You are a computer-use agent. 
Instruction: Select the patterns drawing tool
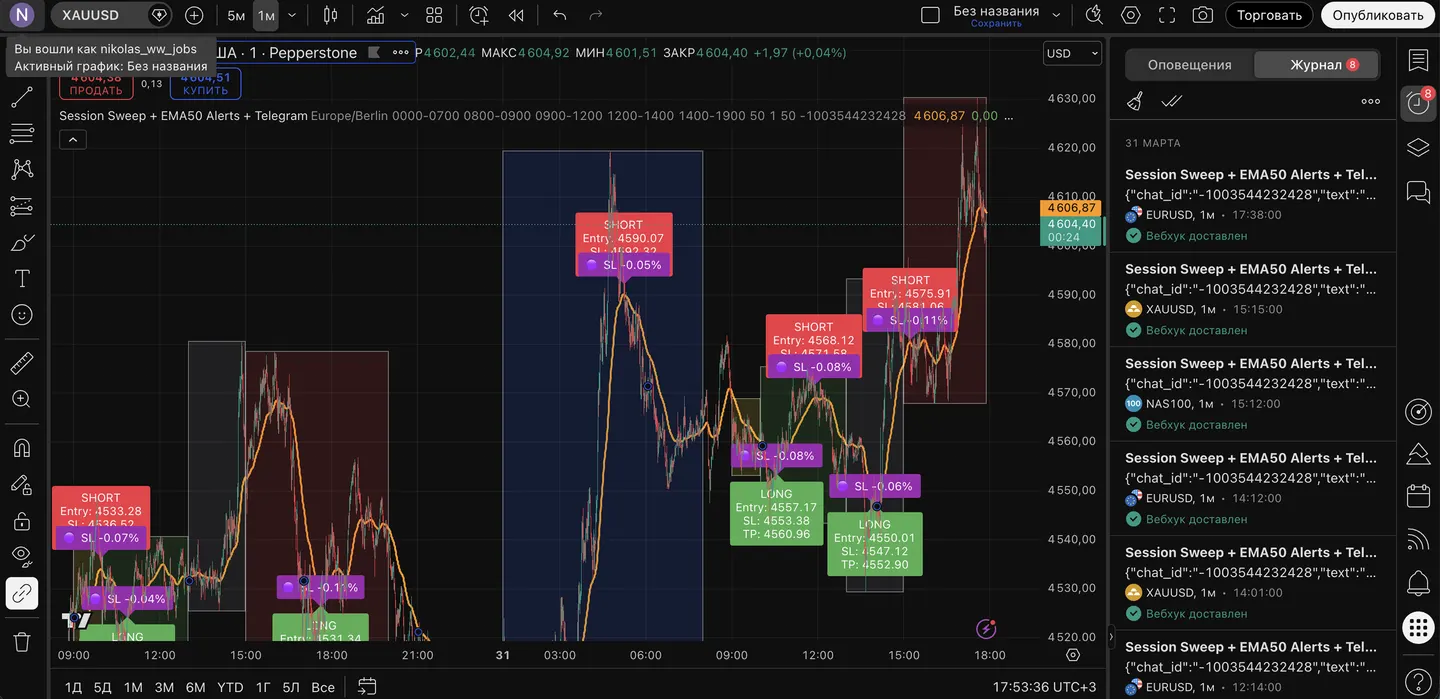pos(21,169)
